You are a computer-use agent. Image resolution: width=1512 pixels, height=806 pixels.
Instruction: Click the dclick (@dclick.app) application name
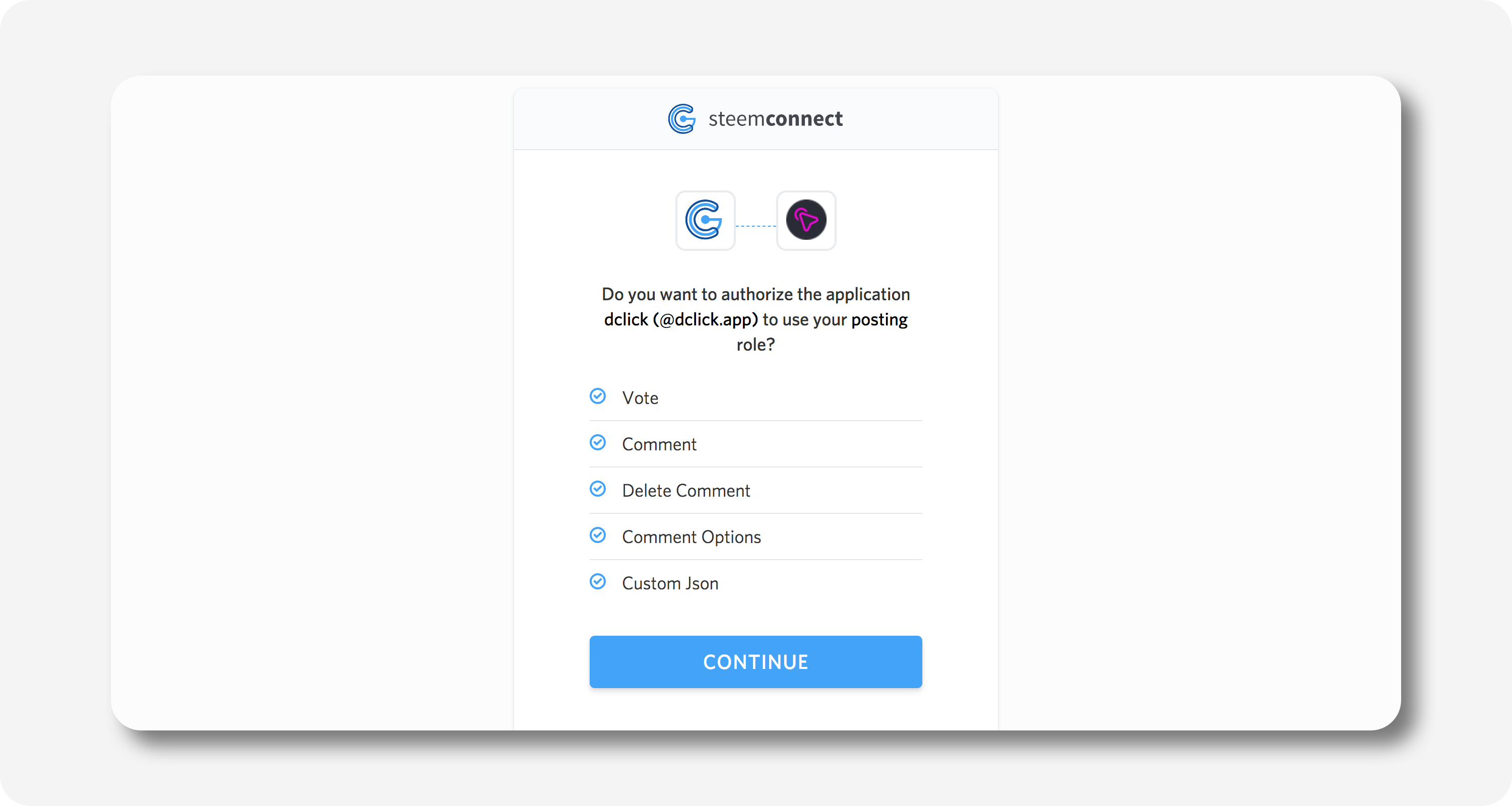[681, 320]
